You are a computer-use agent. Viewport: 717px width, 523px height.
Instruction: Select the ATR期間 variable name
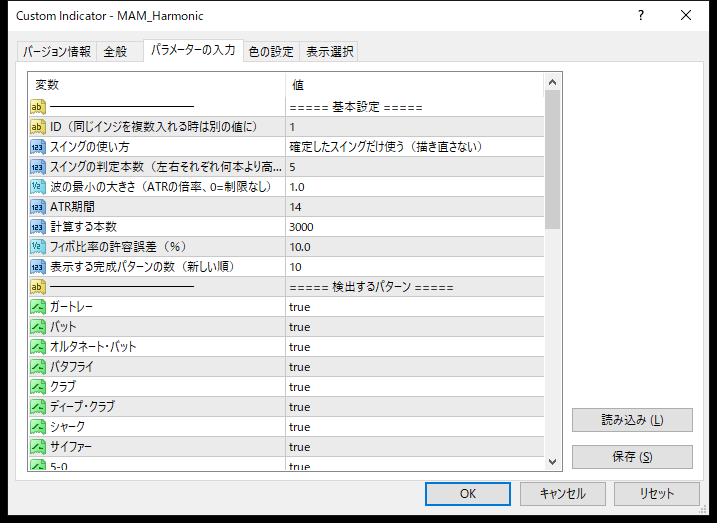(72, 207)
